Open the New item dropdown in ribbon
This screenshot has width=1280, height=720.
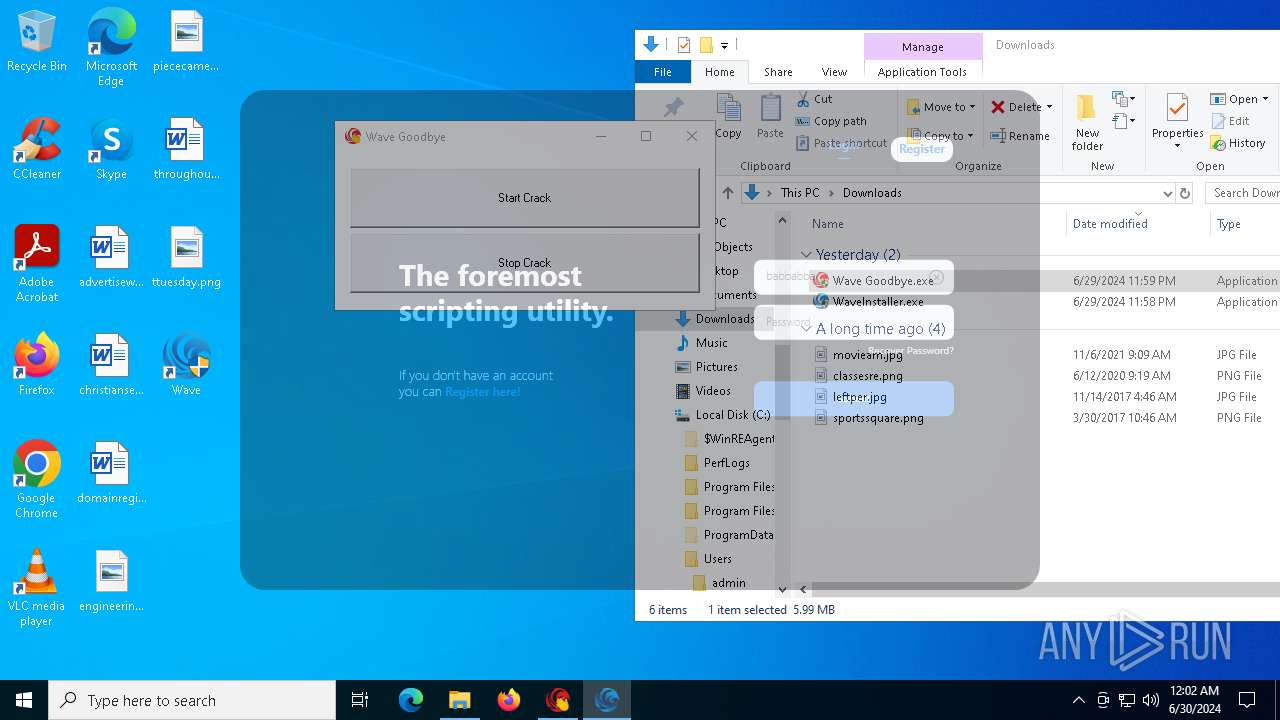click(1124, 99)
